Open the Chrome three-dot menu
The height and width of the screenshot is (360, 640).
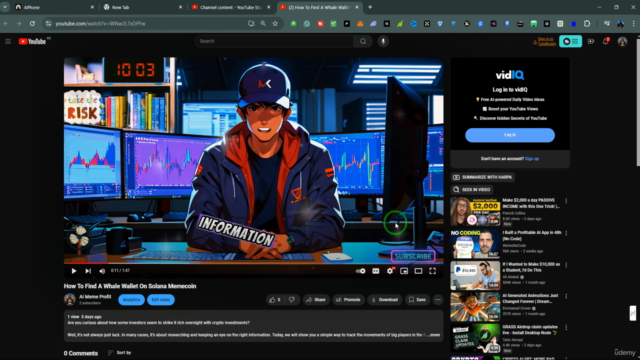click(633, 24)
